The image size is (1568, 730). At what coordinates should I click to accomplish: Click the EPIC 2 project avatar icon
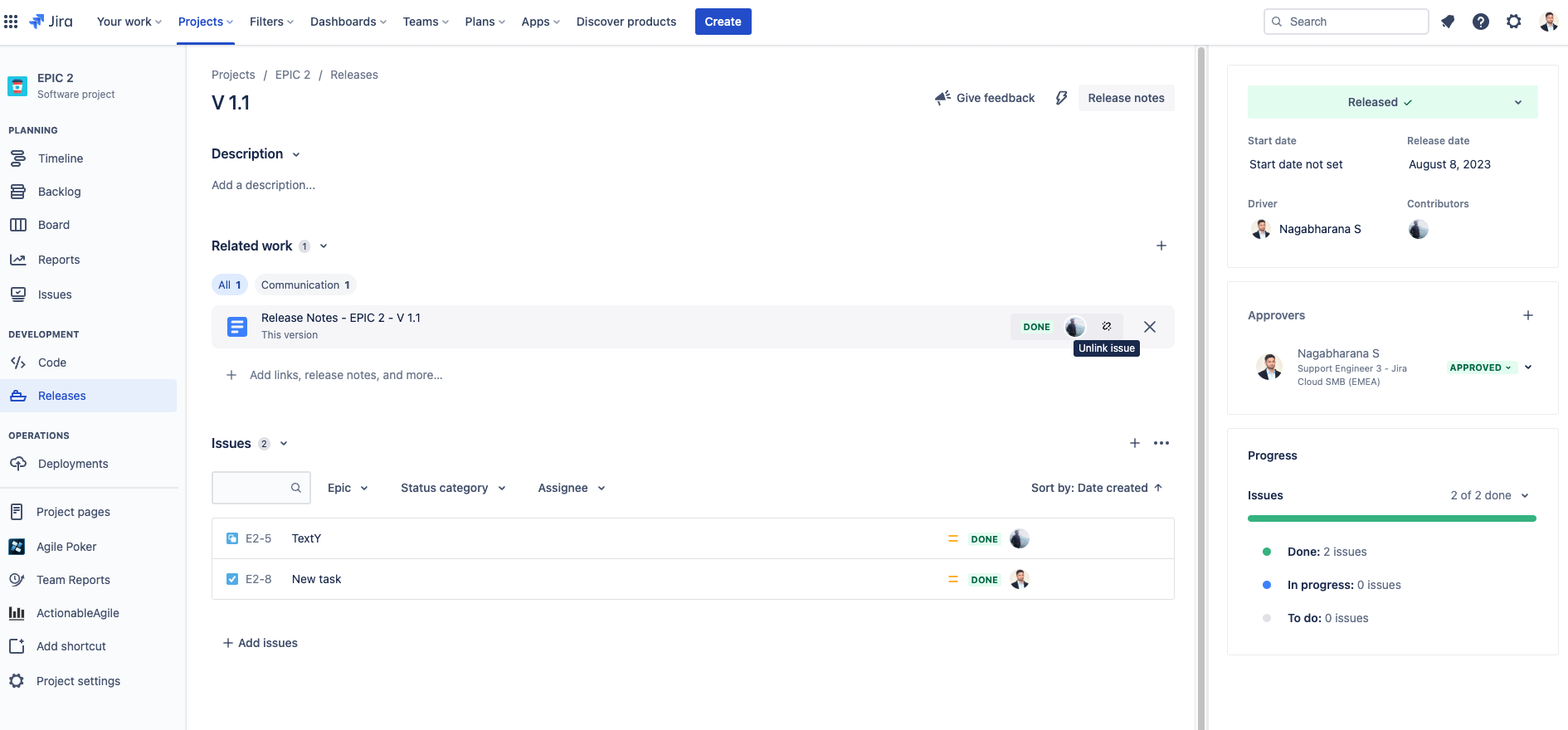click(x=17, y=85)
